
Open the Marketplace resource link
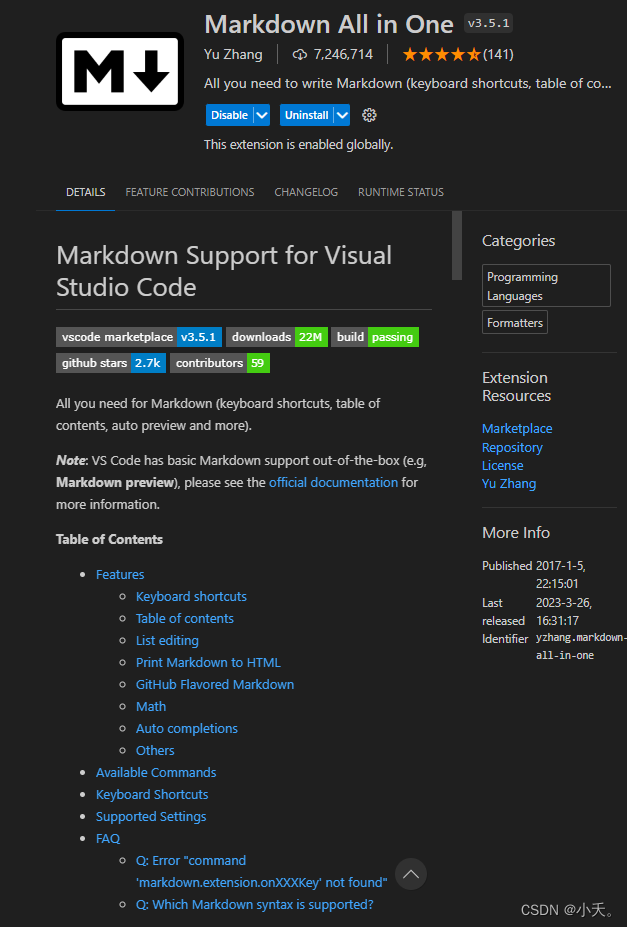pyautogui.click(x=517, y=429)
